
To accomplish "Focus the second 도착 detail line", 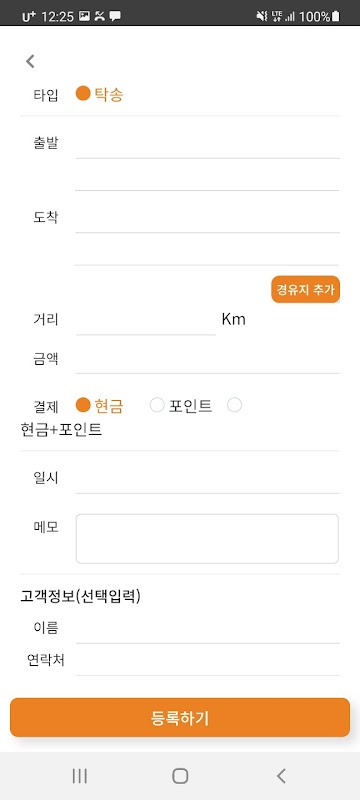I will point(208,252).
